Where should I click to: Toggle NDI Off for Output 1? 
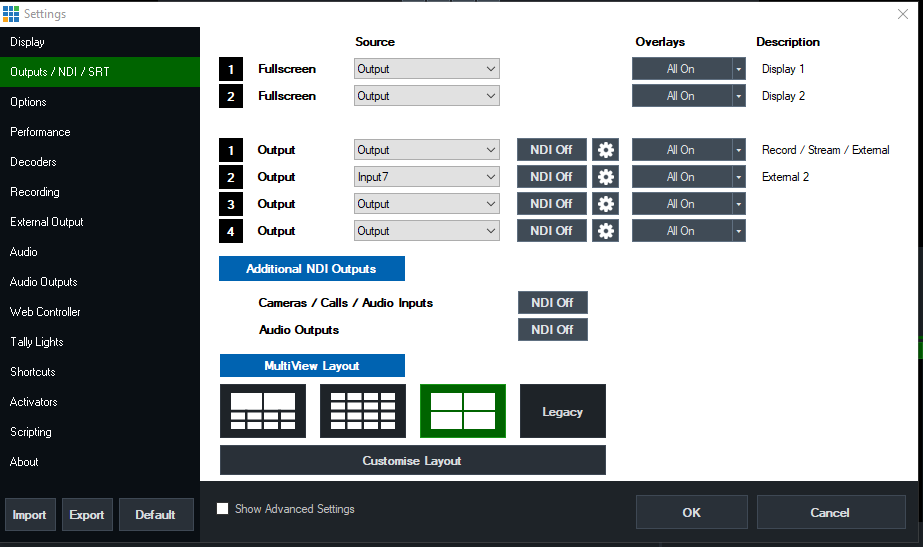(x=551, y=150)
